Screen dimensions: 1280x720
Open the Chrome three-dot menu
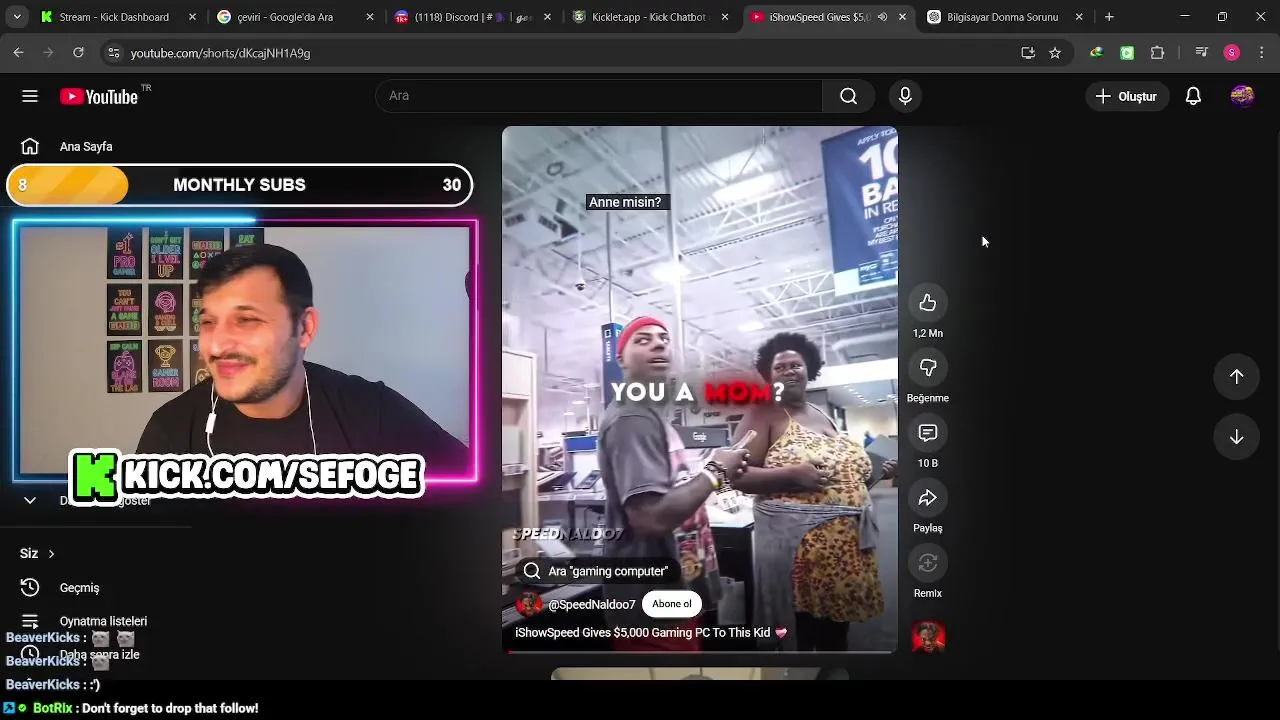1261,53
